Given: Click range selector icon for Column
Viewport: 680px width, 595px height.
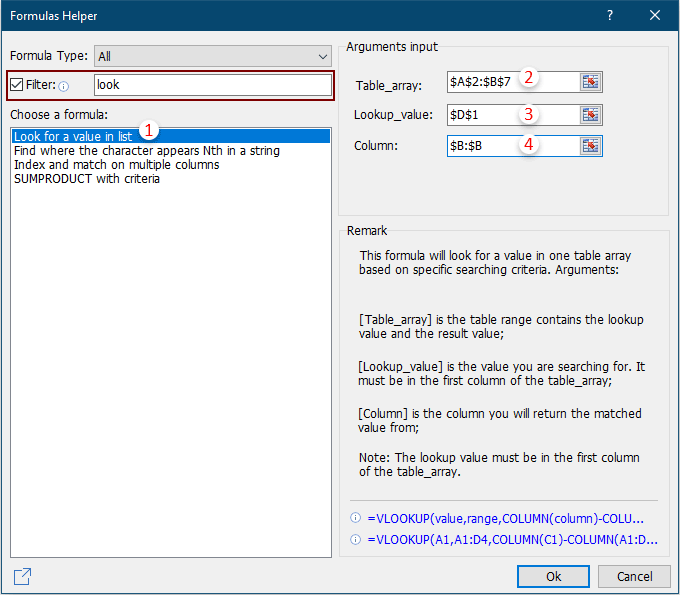Looking at the screenshot, I should (x=591, y=146).
